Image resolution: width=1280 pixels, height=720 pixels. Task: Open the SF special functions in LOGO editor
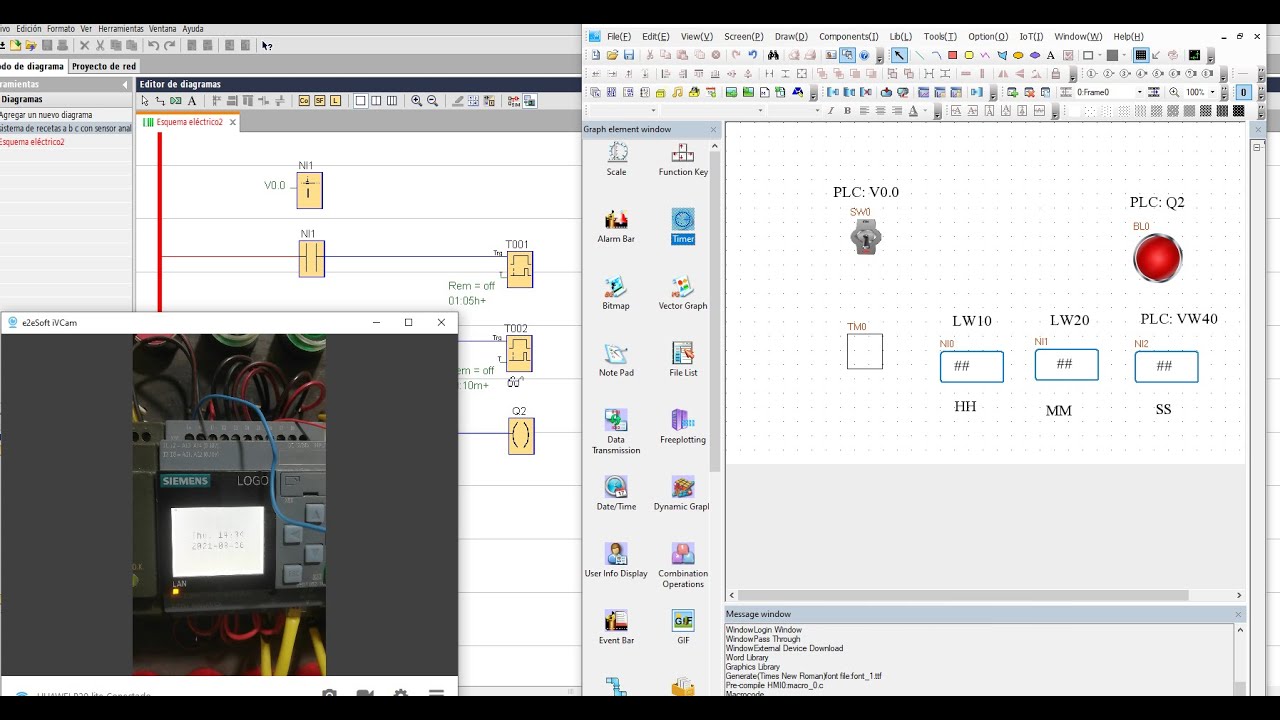pyautogui.click(x=319, y=101)
